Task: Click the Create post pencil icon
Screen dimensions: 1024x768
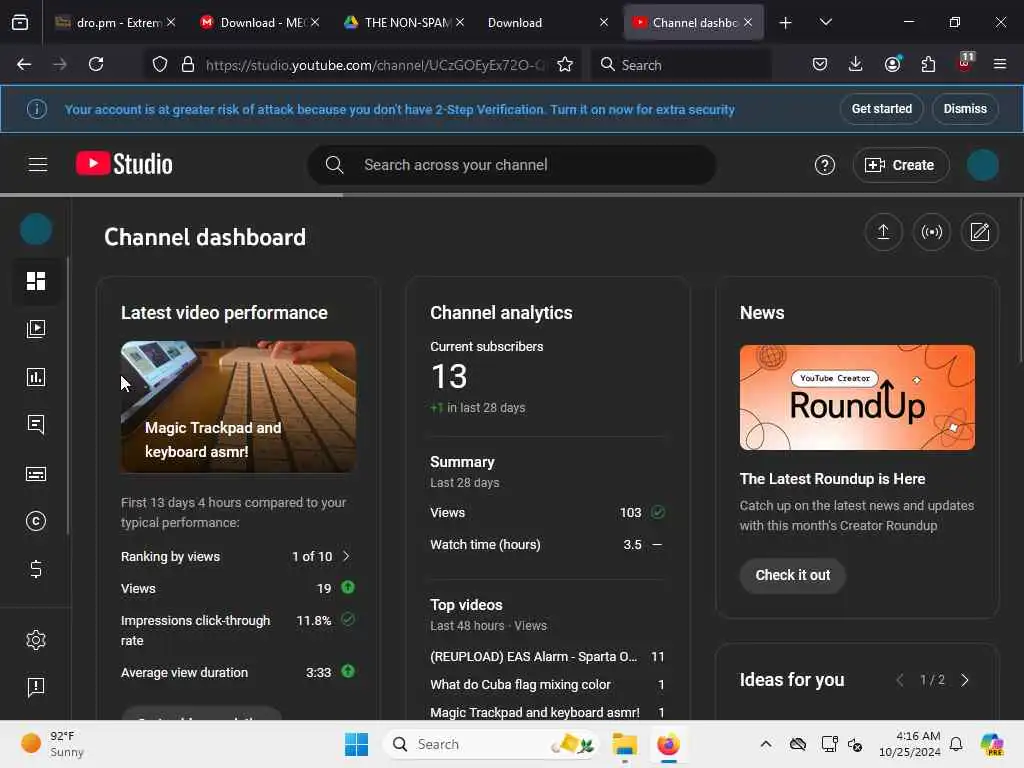Action: (x=980, y=232)
